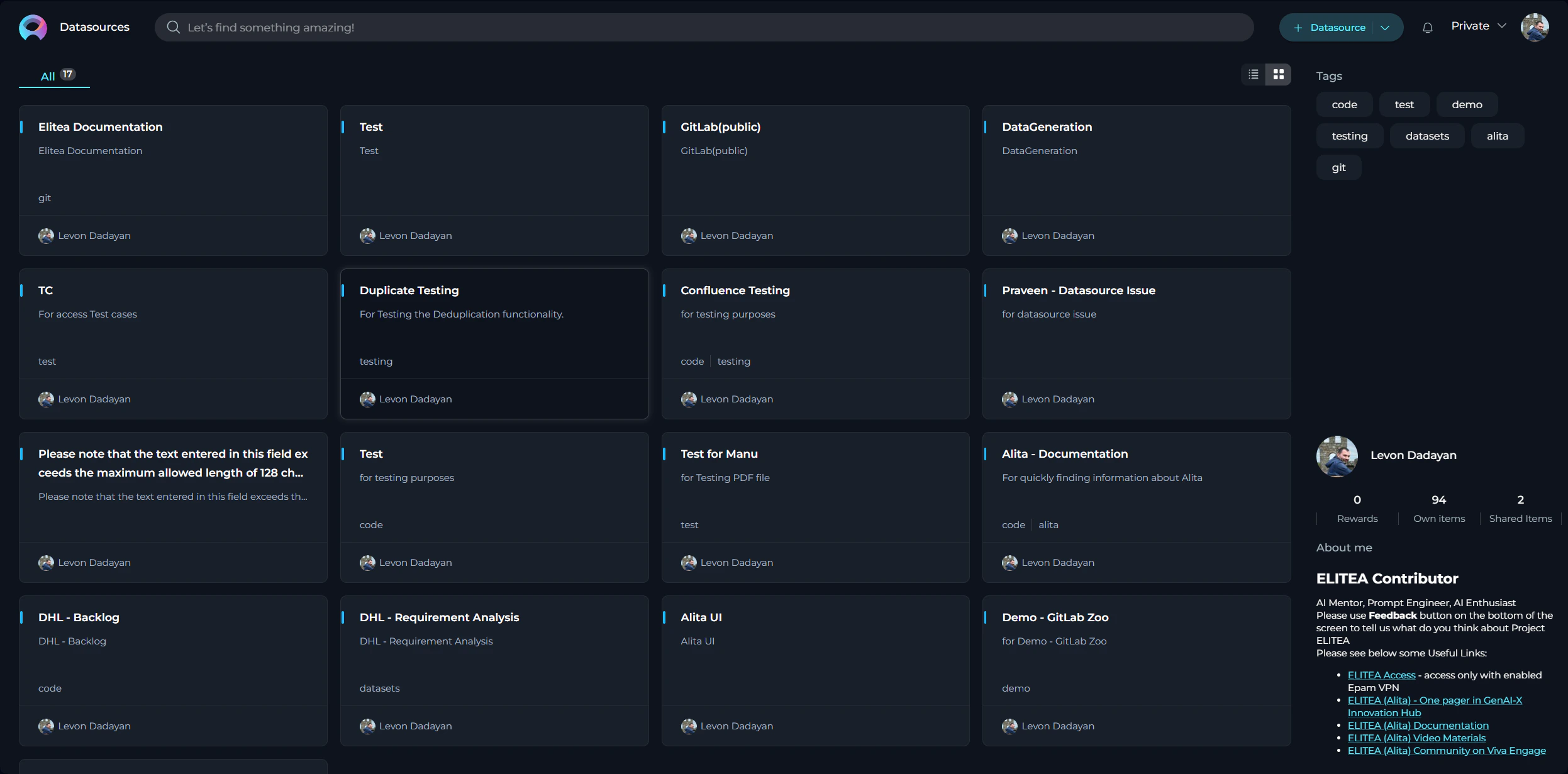Open your account avatar in the top bar

(x=1535, y=26)
